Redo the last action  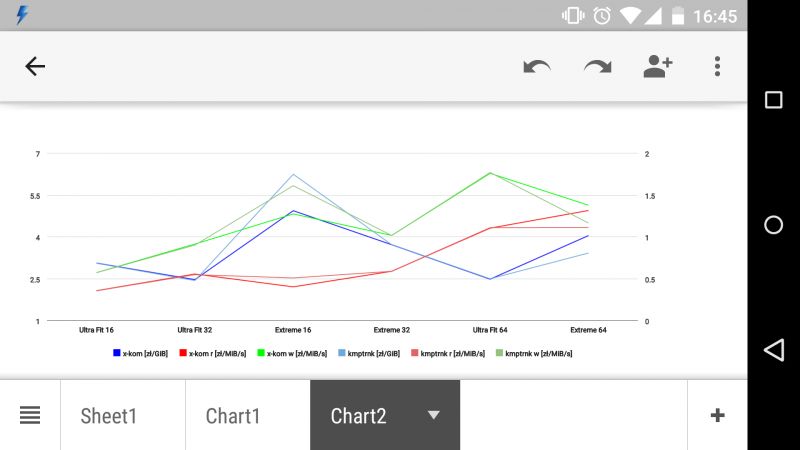tap(597, 67)
